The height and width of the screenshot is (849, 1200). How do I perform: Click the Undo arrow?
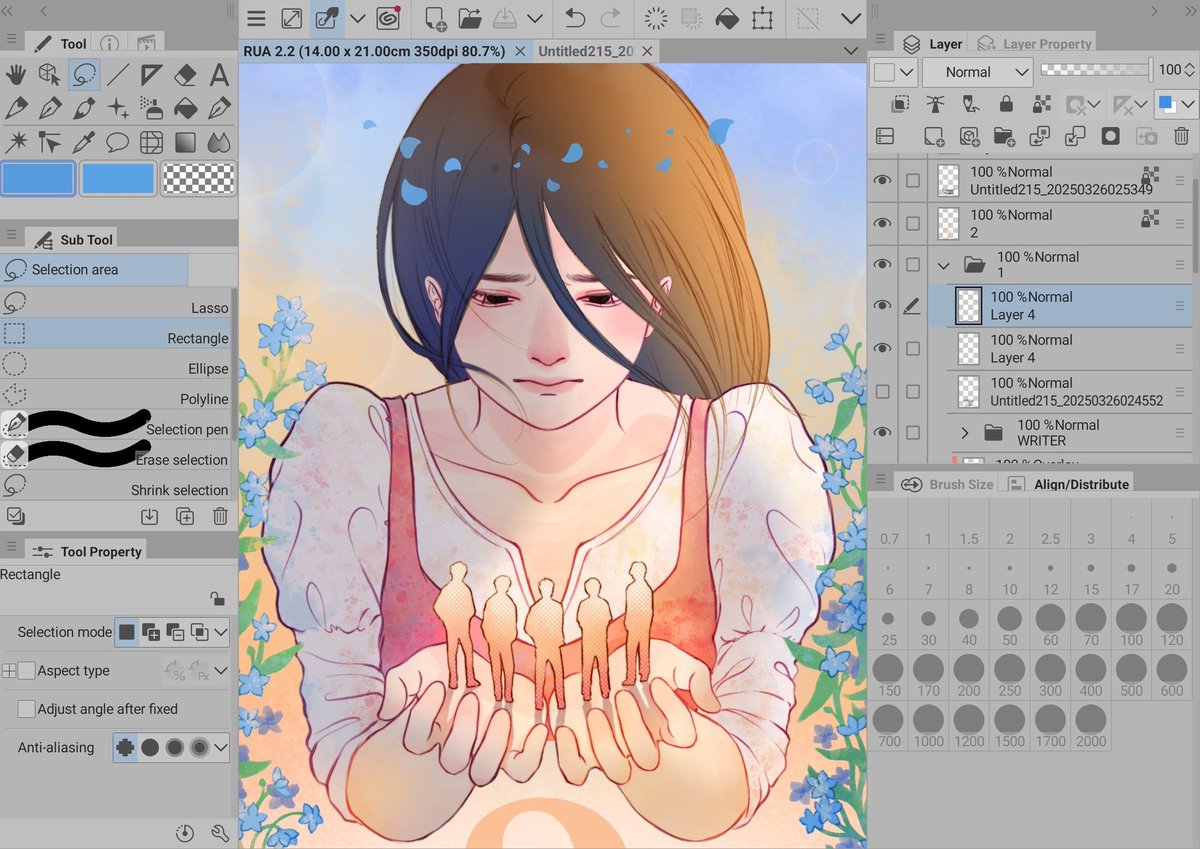tap(574, 18)
